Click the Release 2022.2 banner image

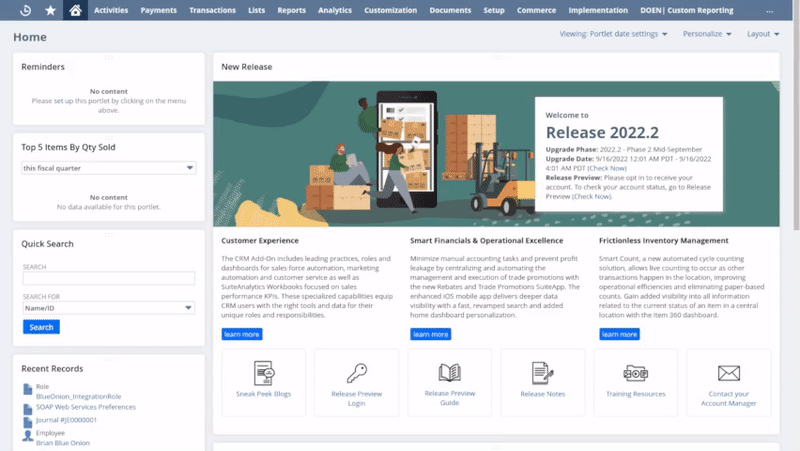click(496, 154)
